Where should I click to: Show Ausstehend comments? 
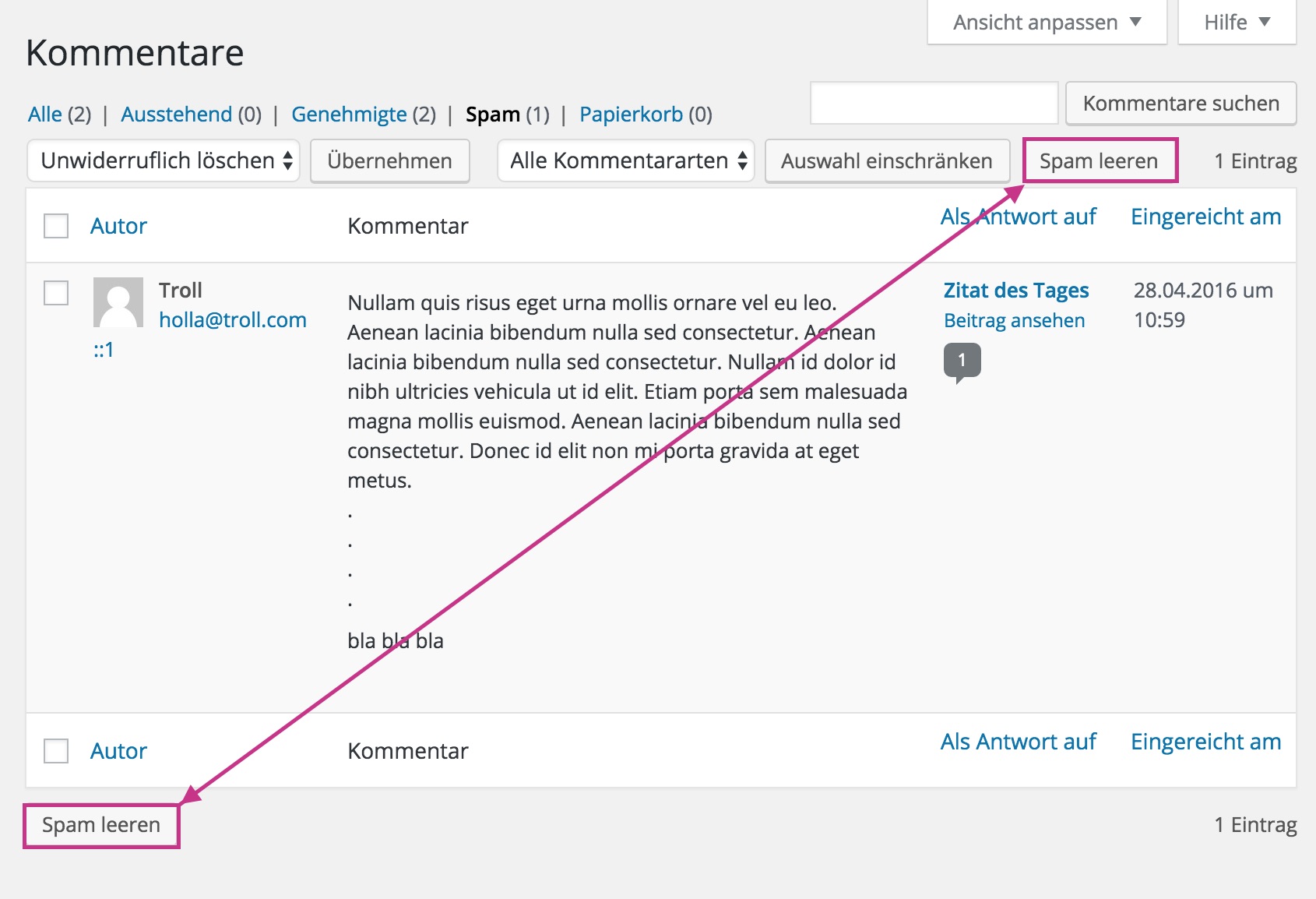click(x=176, y=115)
